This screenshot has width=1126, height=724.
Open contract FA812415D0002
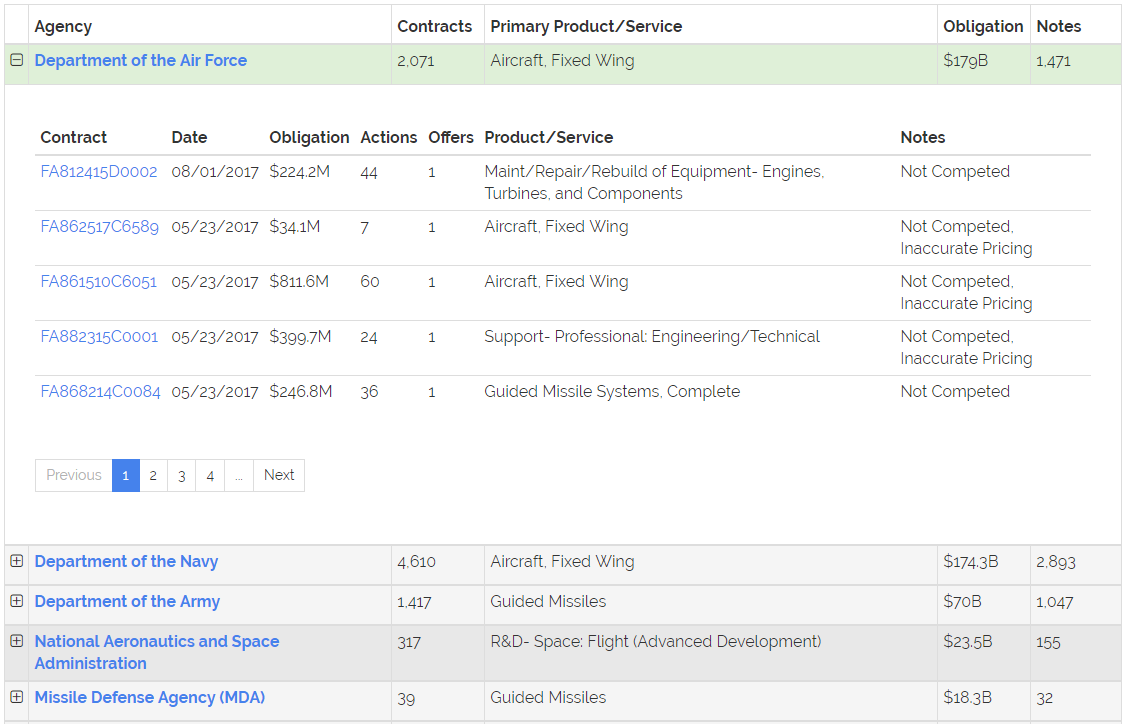click(x=99, y=172)
